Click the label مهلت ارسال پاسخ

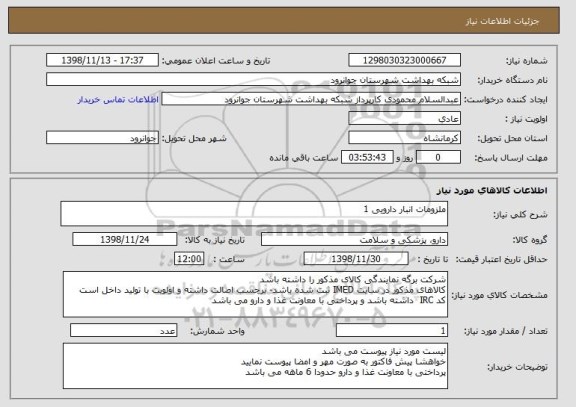tap(511, 158)
